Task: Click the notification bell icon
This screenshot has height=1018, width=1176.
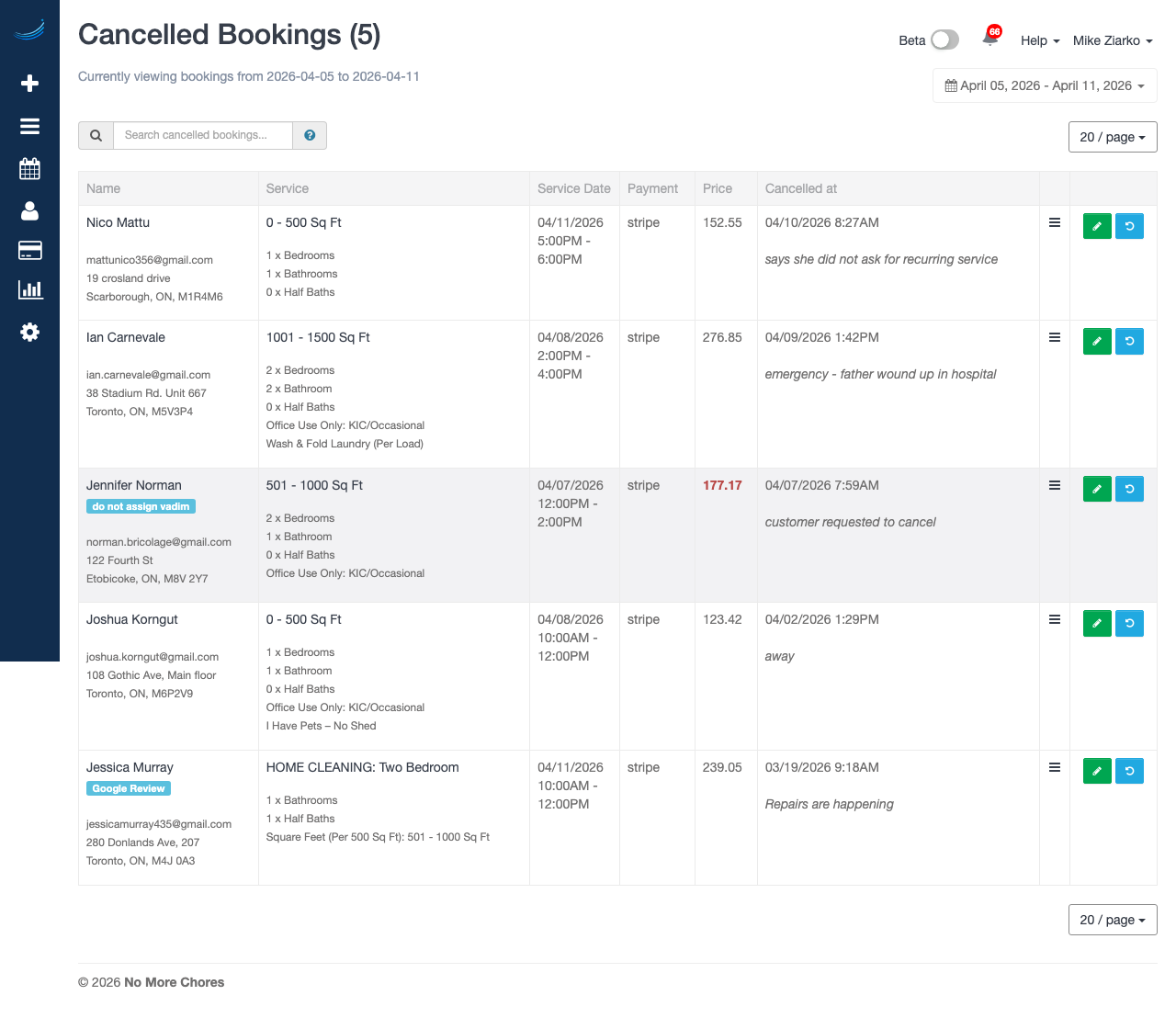Action: (990, 38)
